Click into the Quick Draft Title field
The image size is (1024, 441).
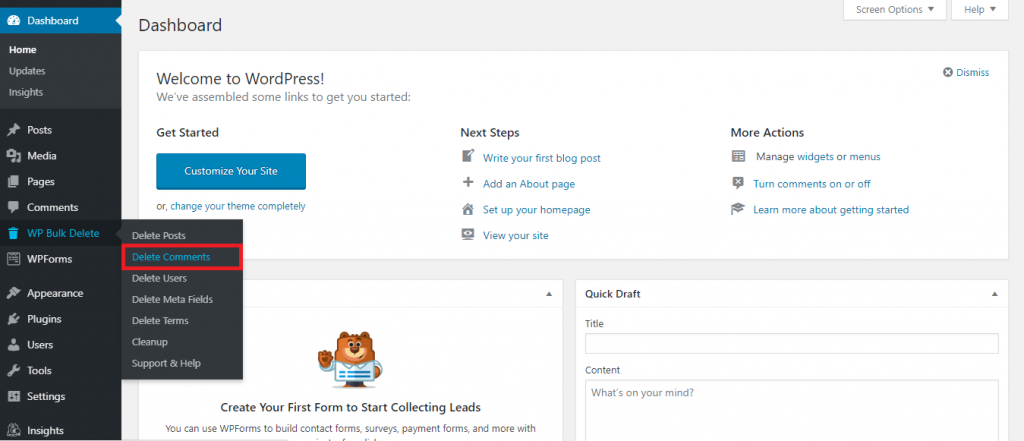click(791, 343)
